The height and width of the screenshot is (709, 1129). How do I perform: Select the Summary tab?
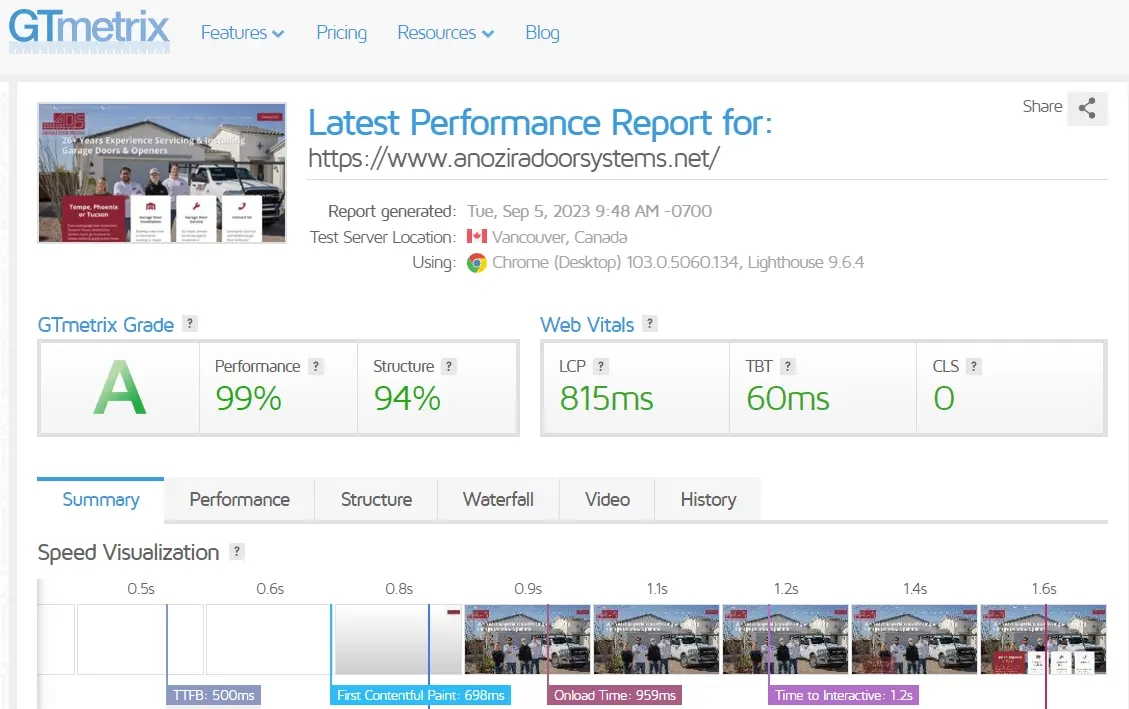click(101, 500)
